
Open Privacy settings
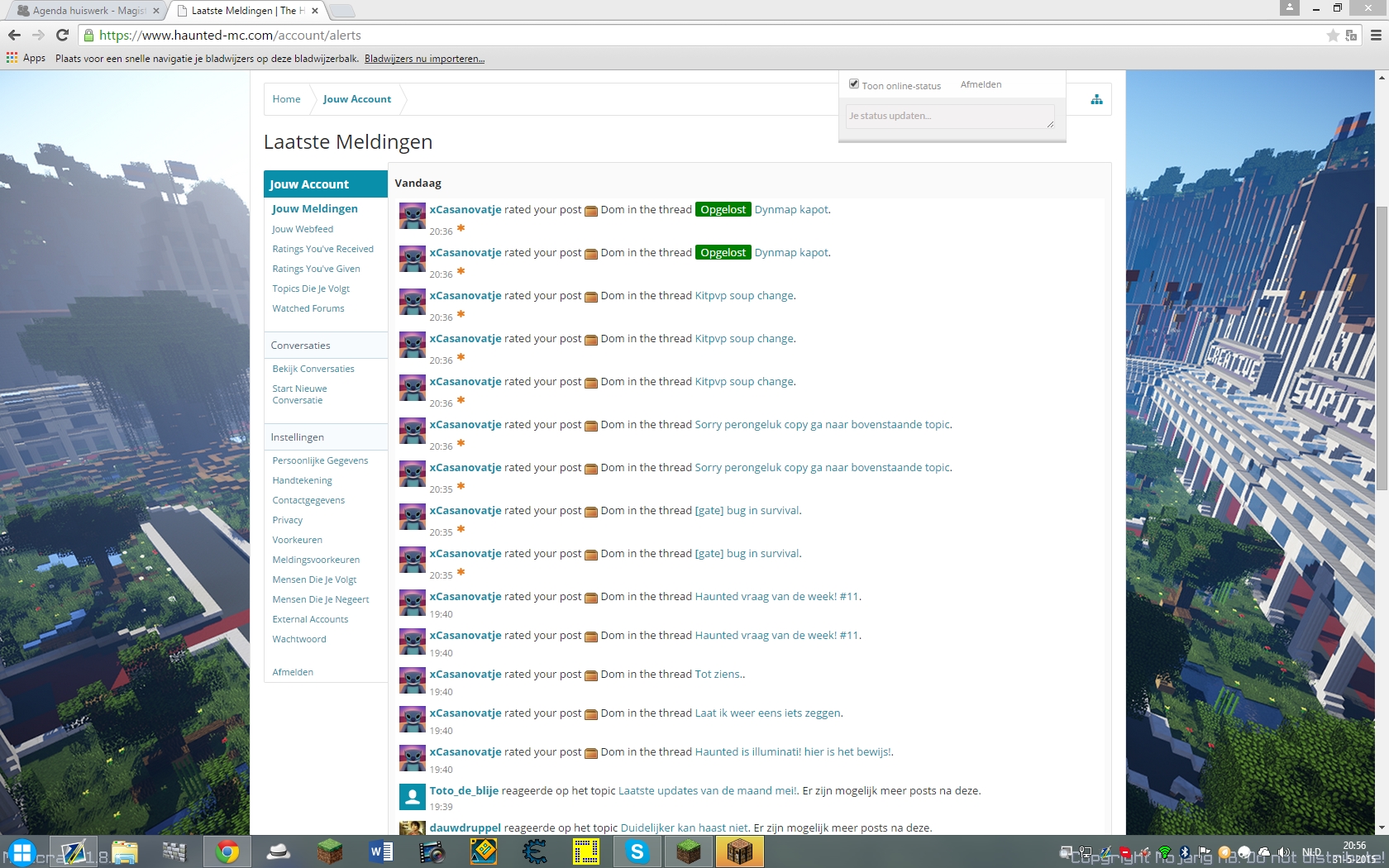pyautogui.click(x=288, y=520)
